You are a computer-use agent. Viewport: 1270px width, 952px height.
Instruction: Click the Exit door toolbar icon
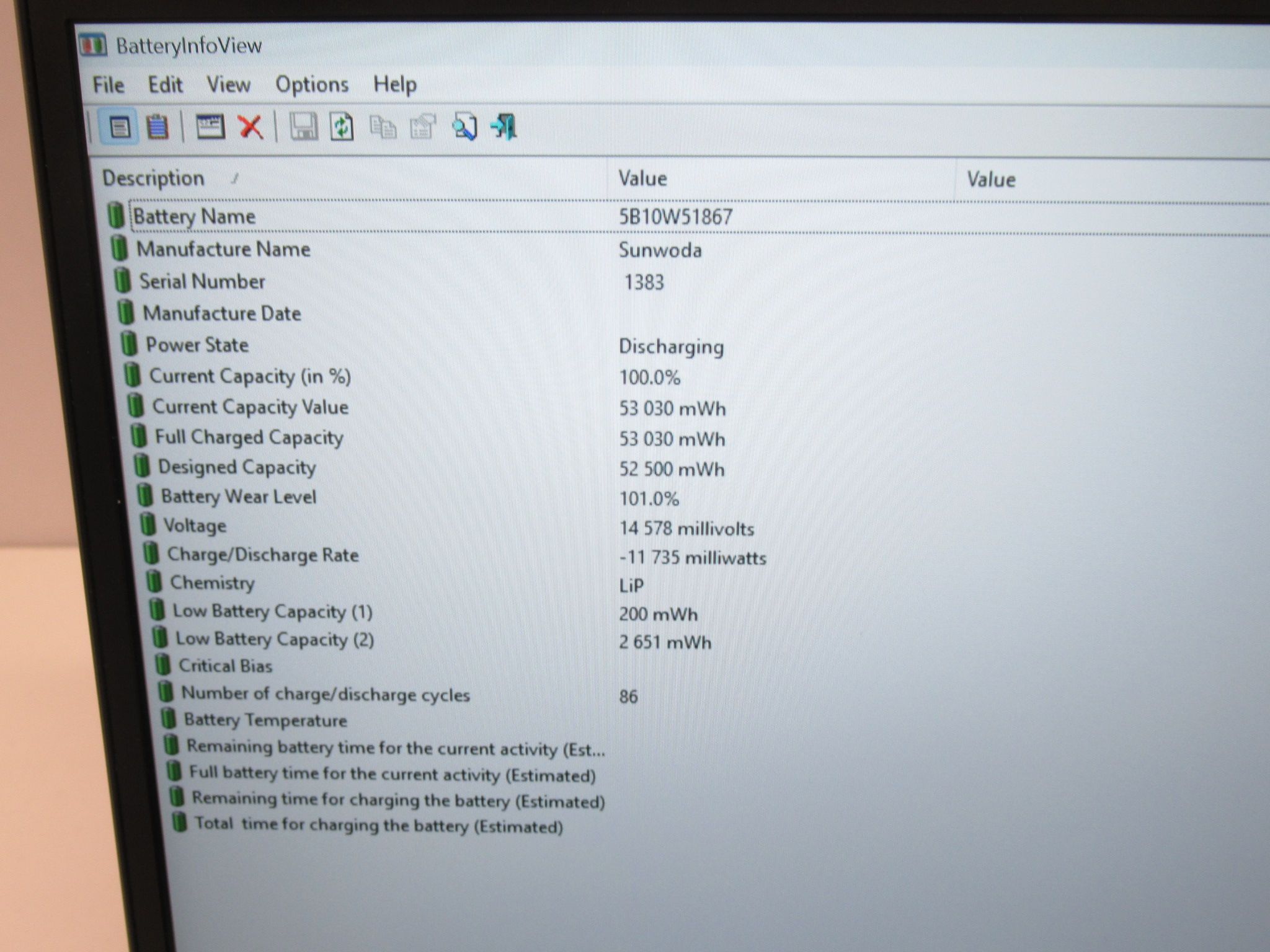point(504,126)
